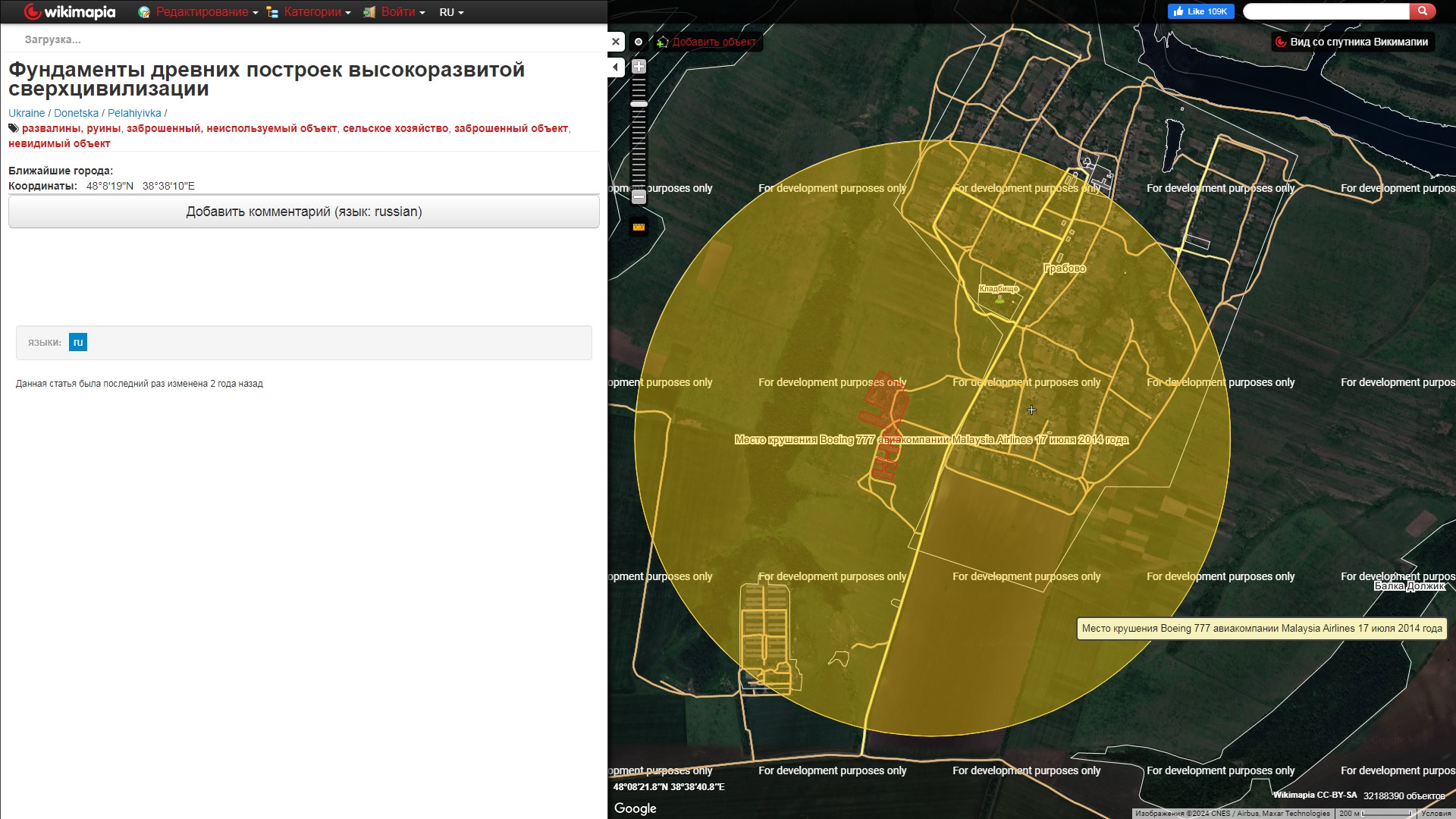Screen dimensions: 1456x819
Task: Click the map coordinates readout at bottom
Action: pos(669,787)
